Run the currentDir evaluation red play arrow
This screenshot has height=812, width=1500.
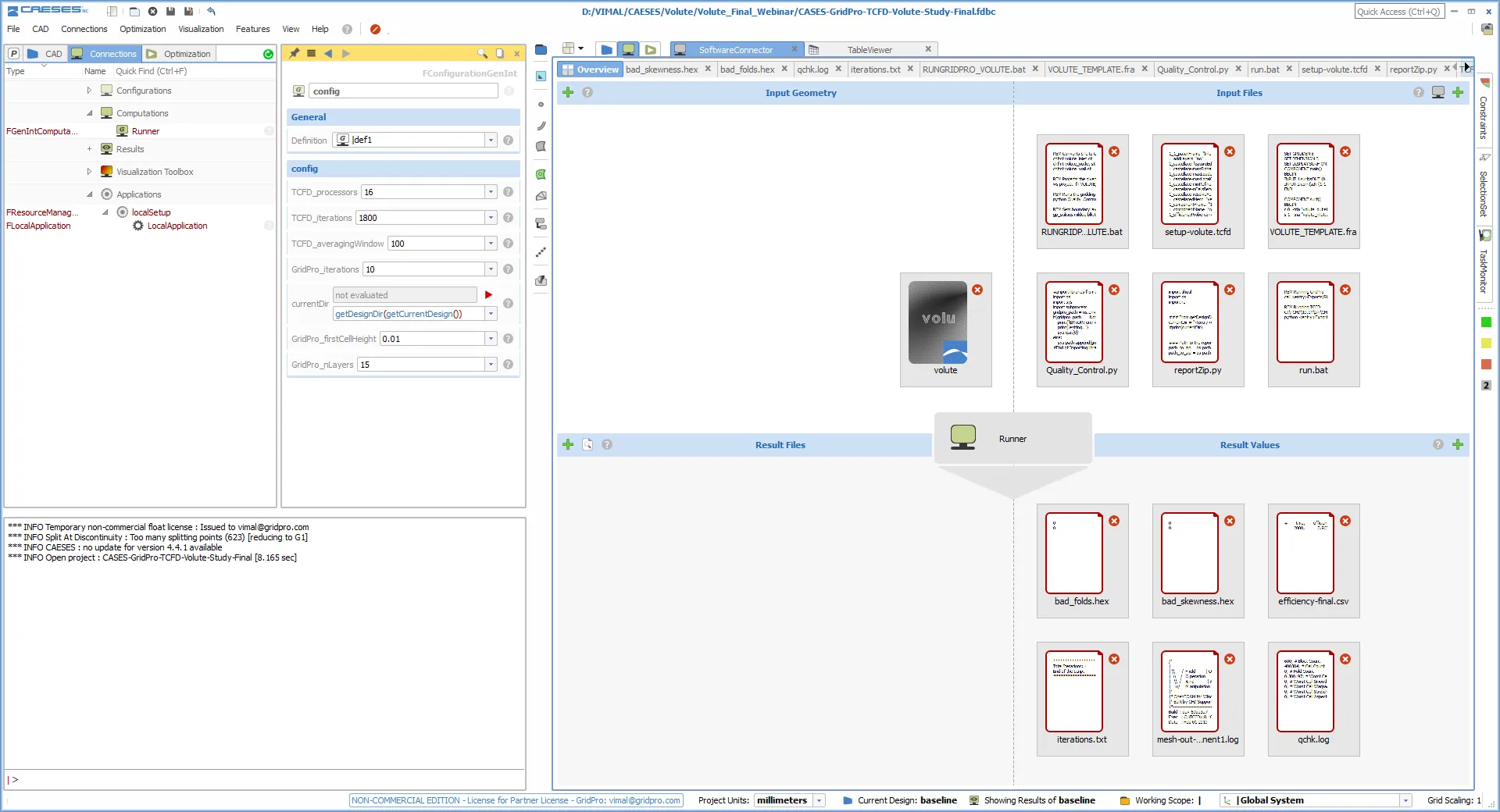pos(488,295)
